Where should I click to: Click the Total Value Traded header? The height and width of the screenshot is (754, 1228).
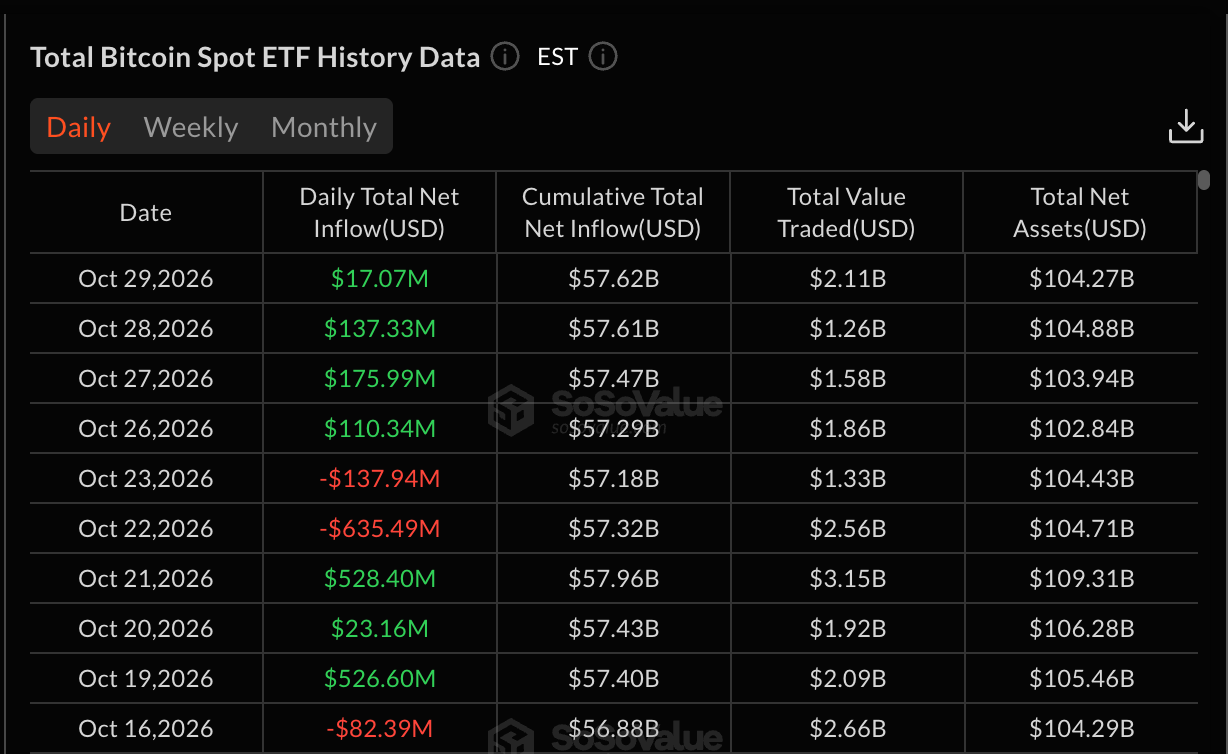pyautogui.click(x=847, y=212)
